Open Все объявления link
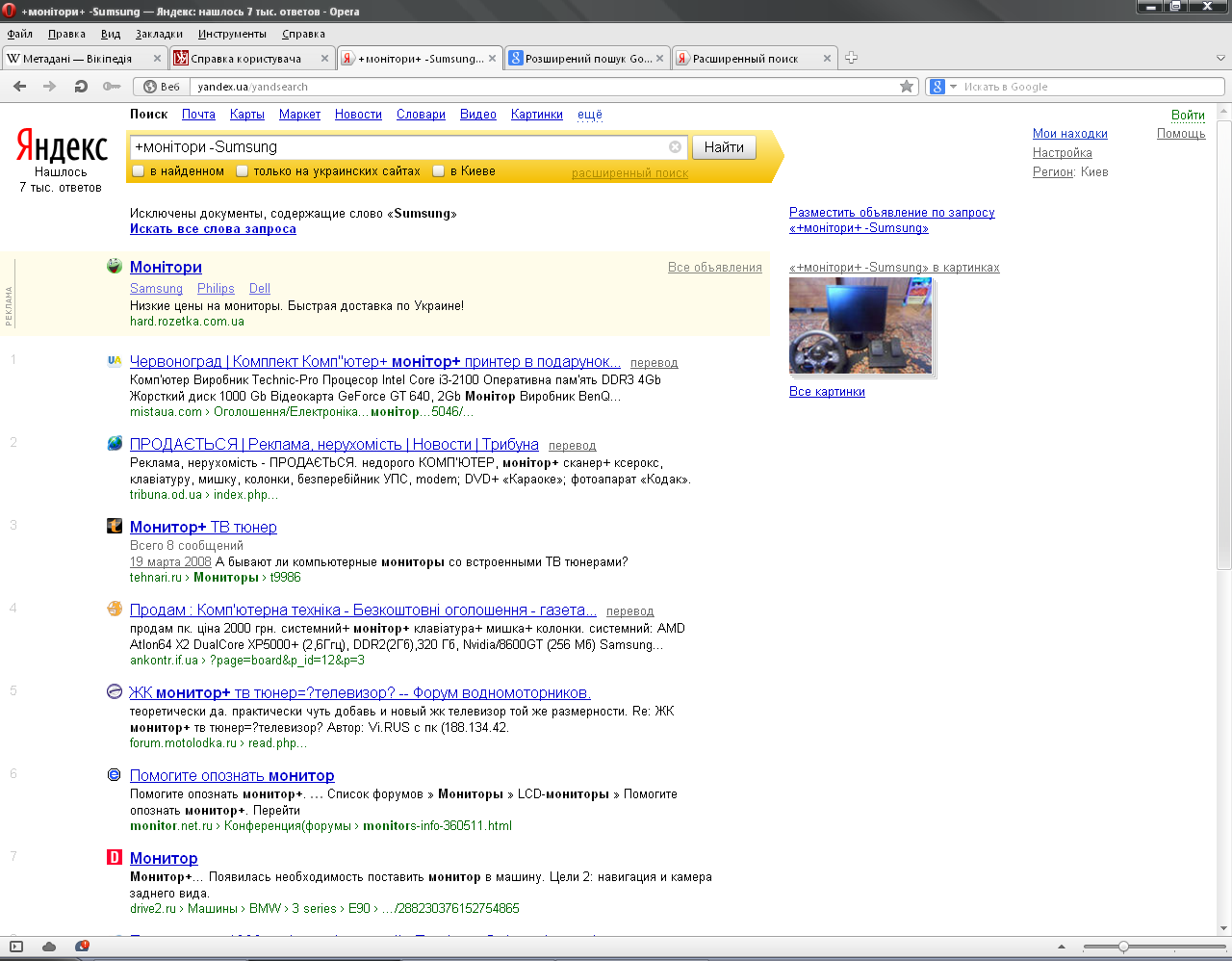The height and width of the screenshot is (961, 1232). click(715, 268)
